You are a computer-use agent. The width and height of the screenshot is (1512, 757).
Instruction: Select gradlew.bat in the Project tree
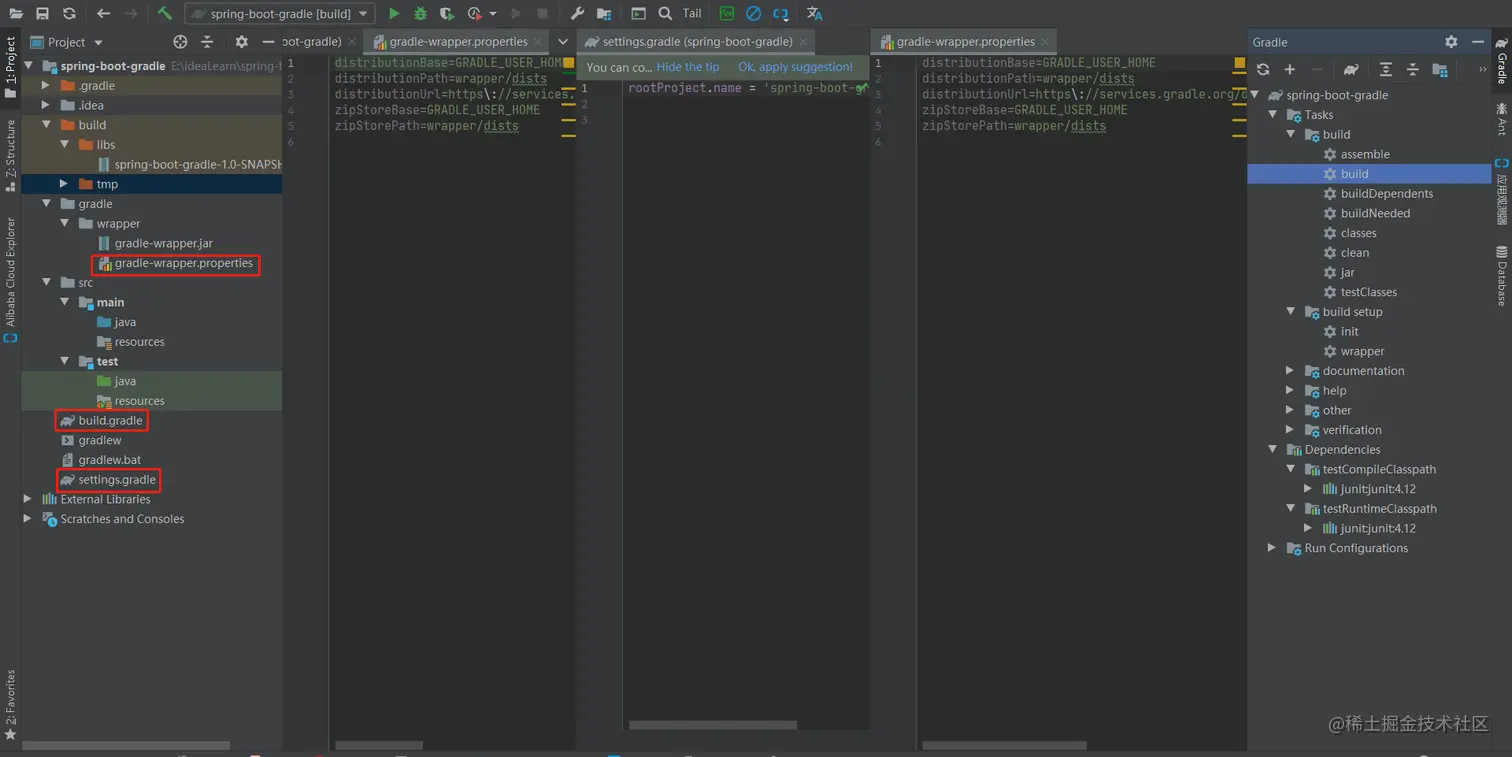[x=110, y=460]
